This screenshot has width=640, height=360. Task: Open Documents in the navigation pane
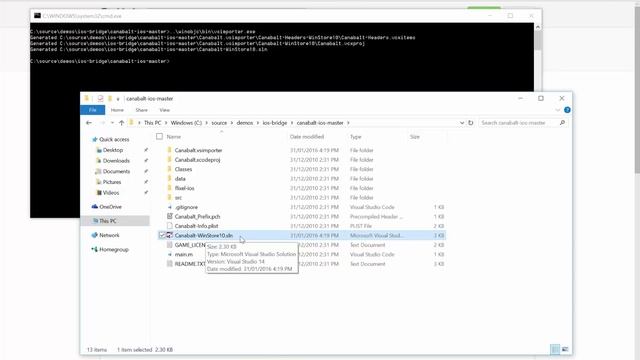tap(113, 171)
